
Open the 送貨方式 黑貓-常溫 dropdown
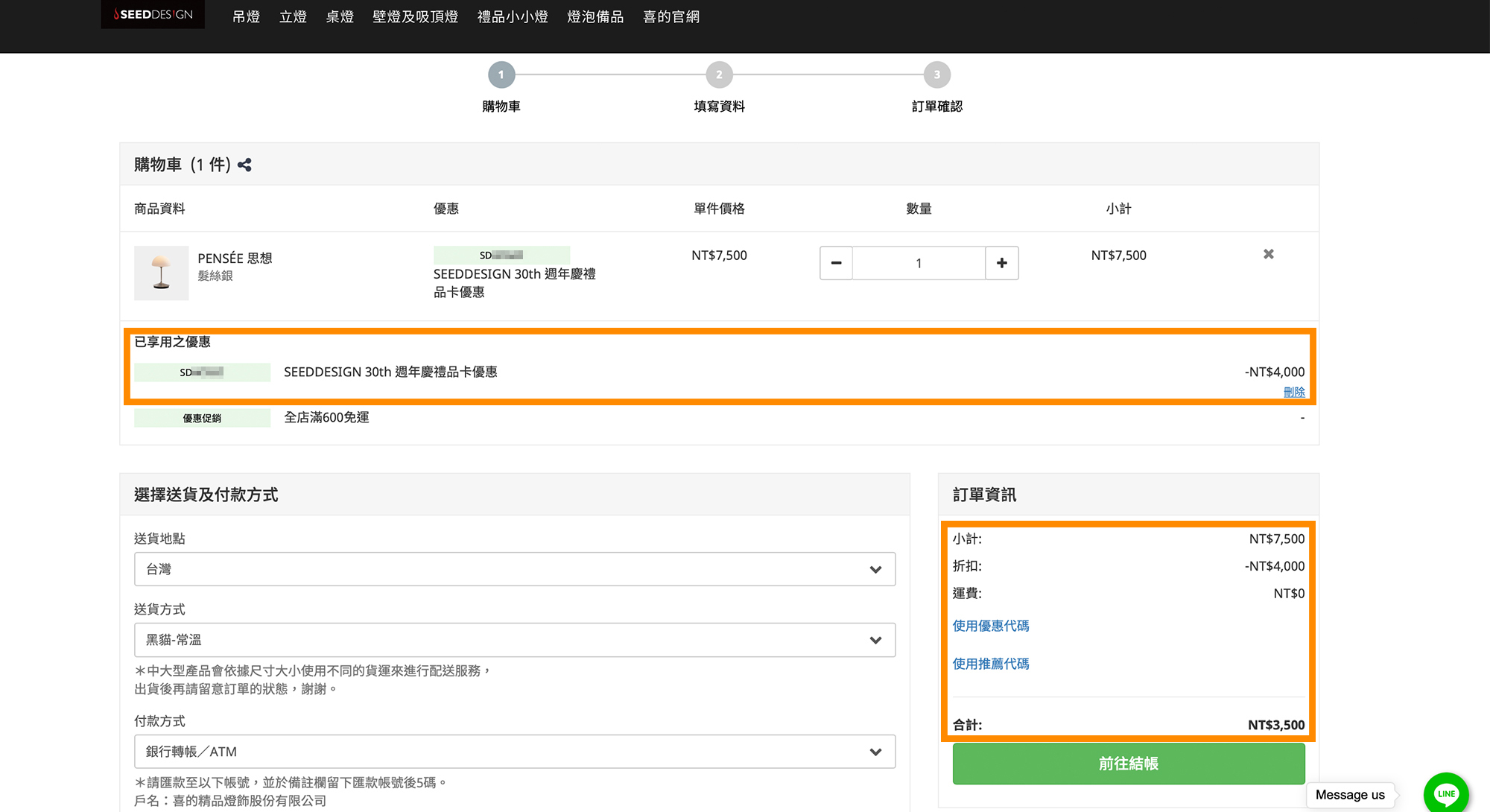514,640
